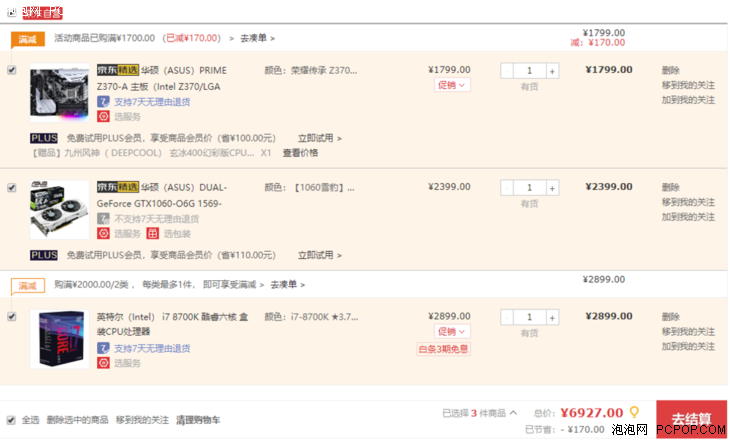This screenshot has width=730, height=440.
Task: Delete the i7 8700K from cart
Action: pos(671,317)
